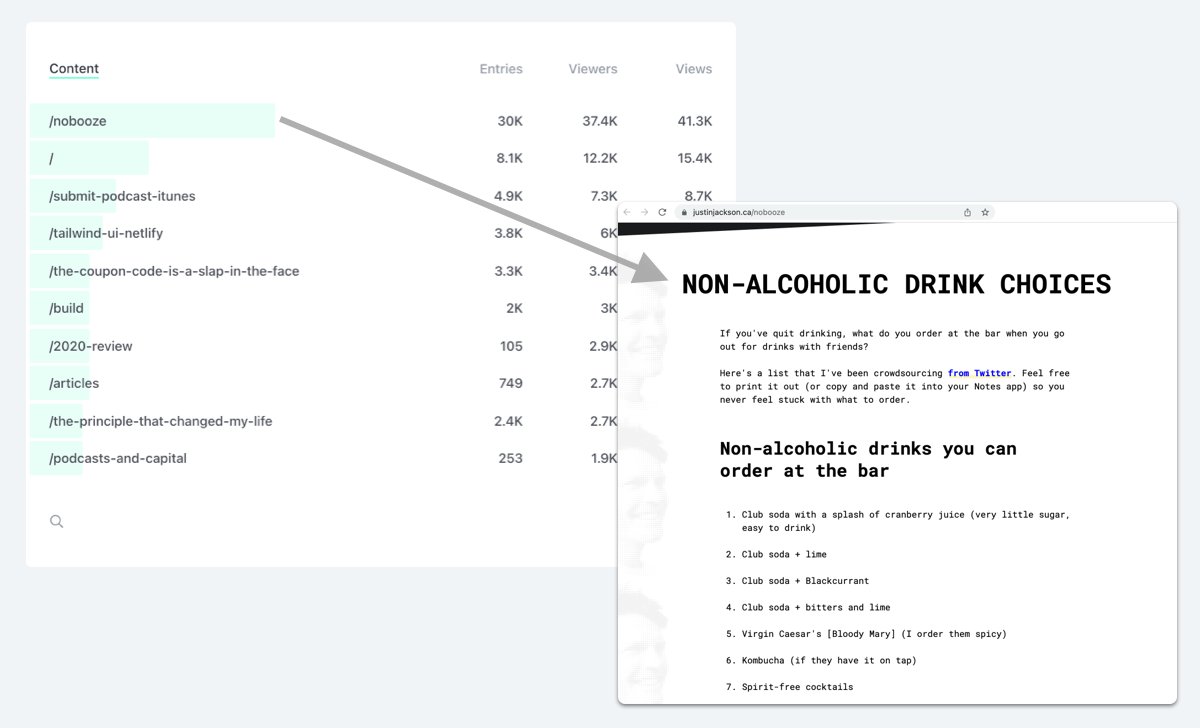Viewport: 1200px width, 728px height.
Task: Sort by Views column header
Action: point(694,69)
